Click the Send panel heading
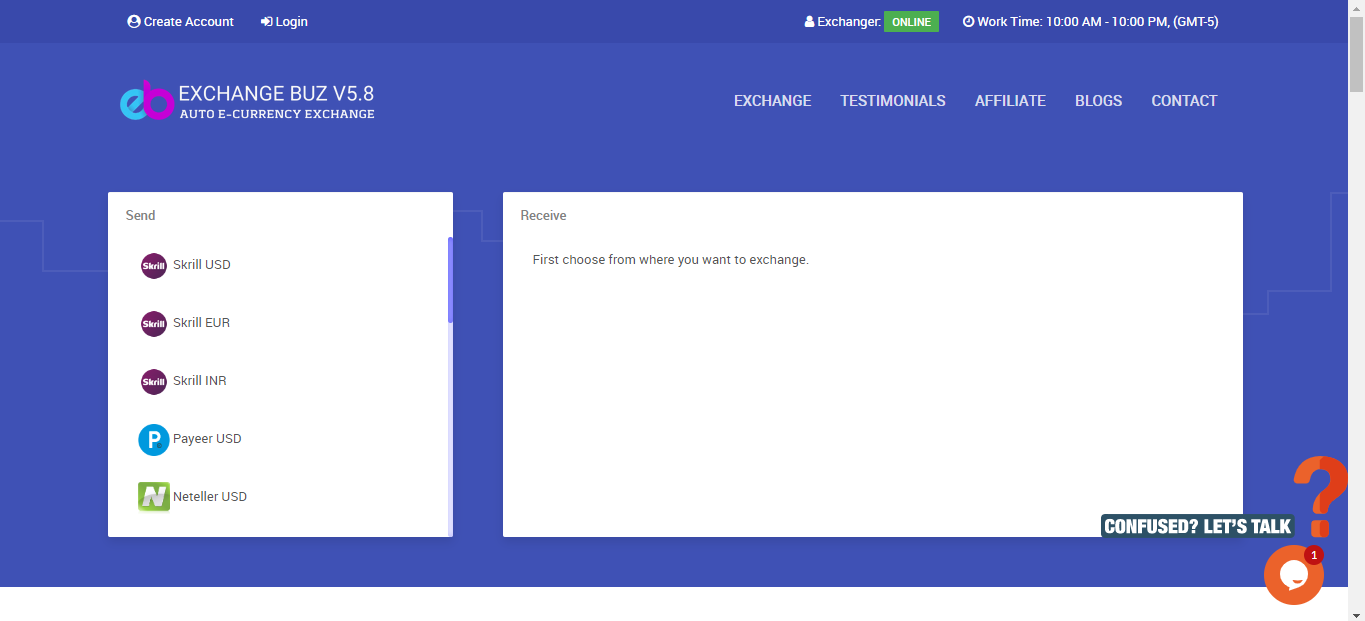This screenshot has height=621, width=1365. [140, 215]
